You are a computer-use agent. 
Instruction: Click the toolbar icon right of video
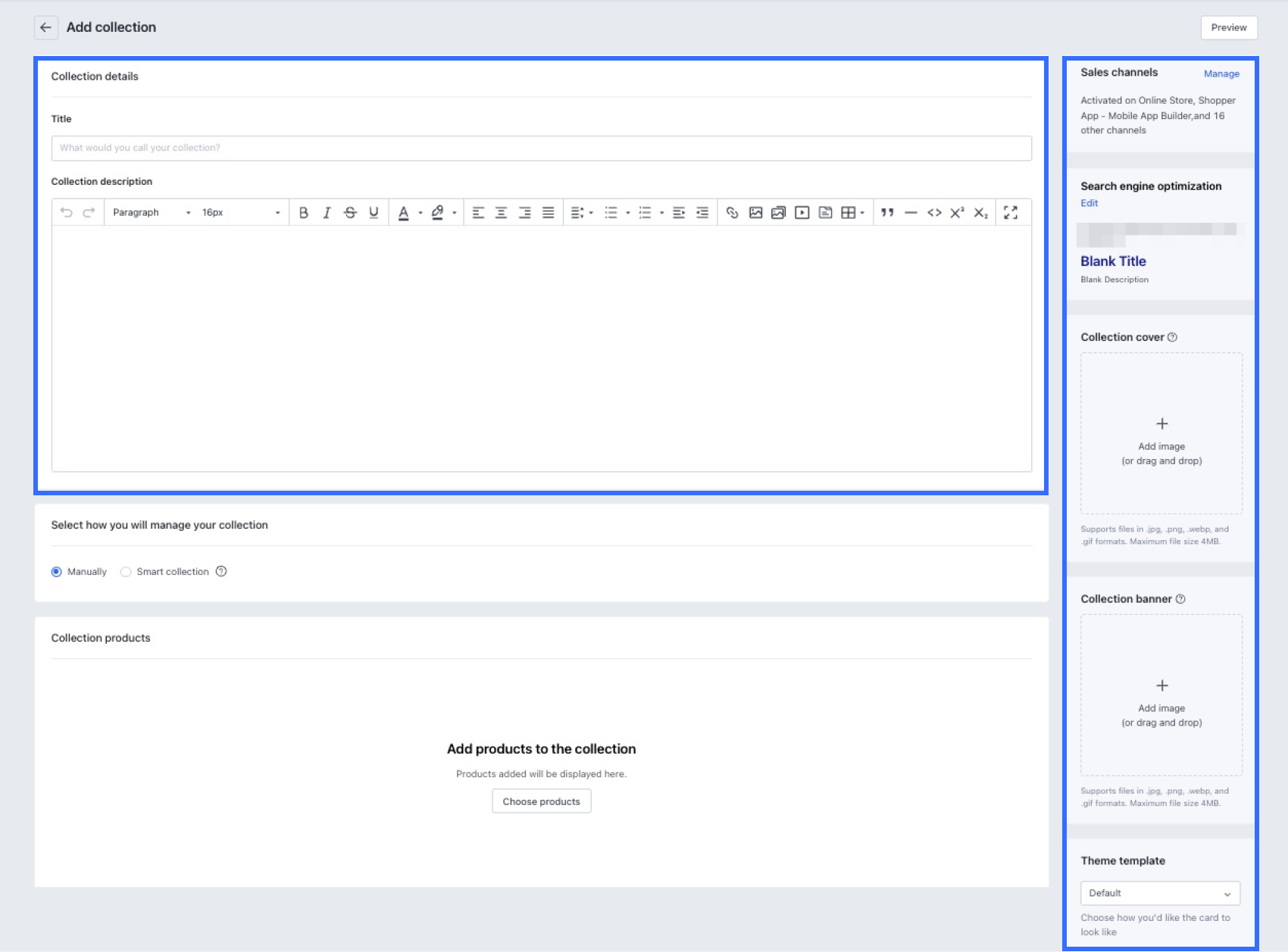825,213
